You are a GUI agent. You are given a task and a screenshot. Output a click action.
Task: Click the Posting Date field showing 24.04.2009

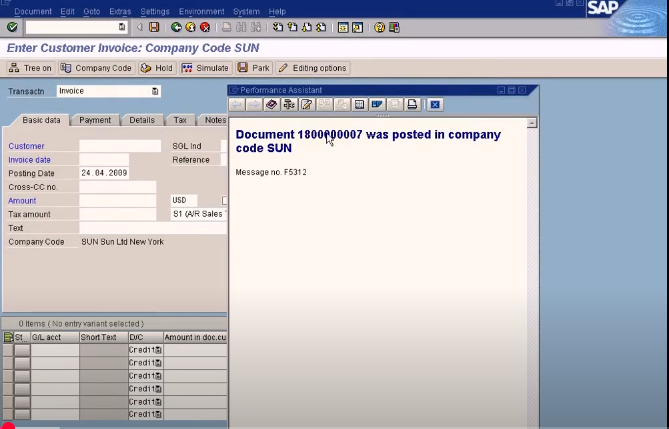(104, 173)
